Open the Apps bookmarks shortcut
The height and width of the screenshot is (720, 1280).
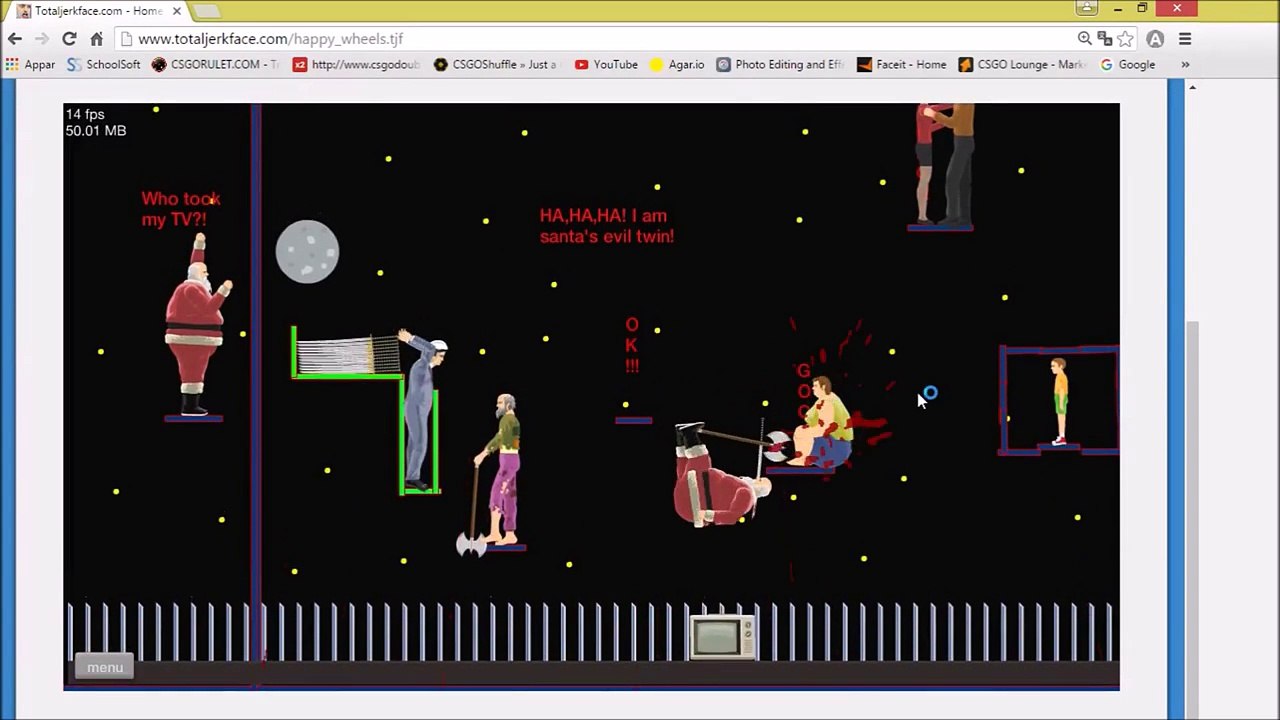click(30, 64)
